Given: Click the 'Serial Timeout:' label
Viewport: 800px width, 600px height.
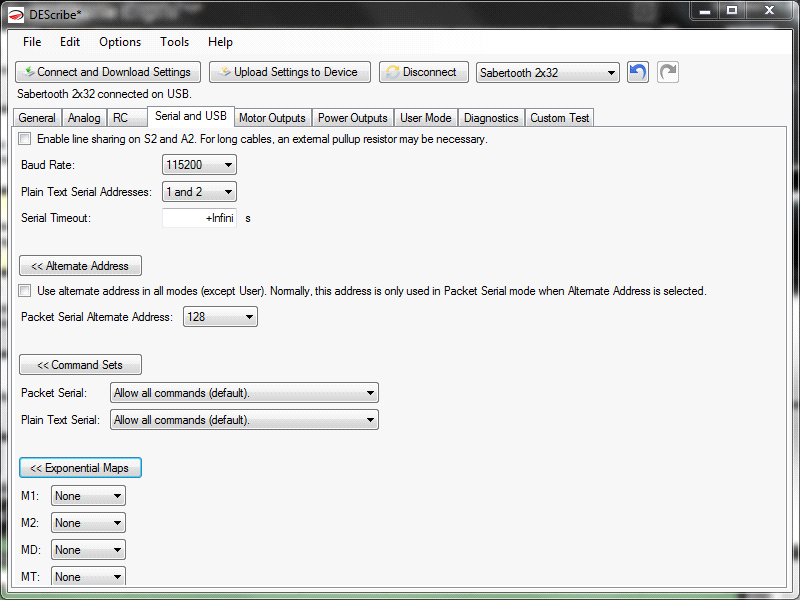Looking at the screenshot, I should click(56, 218).
